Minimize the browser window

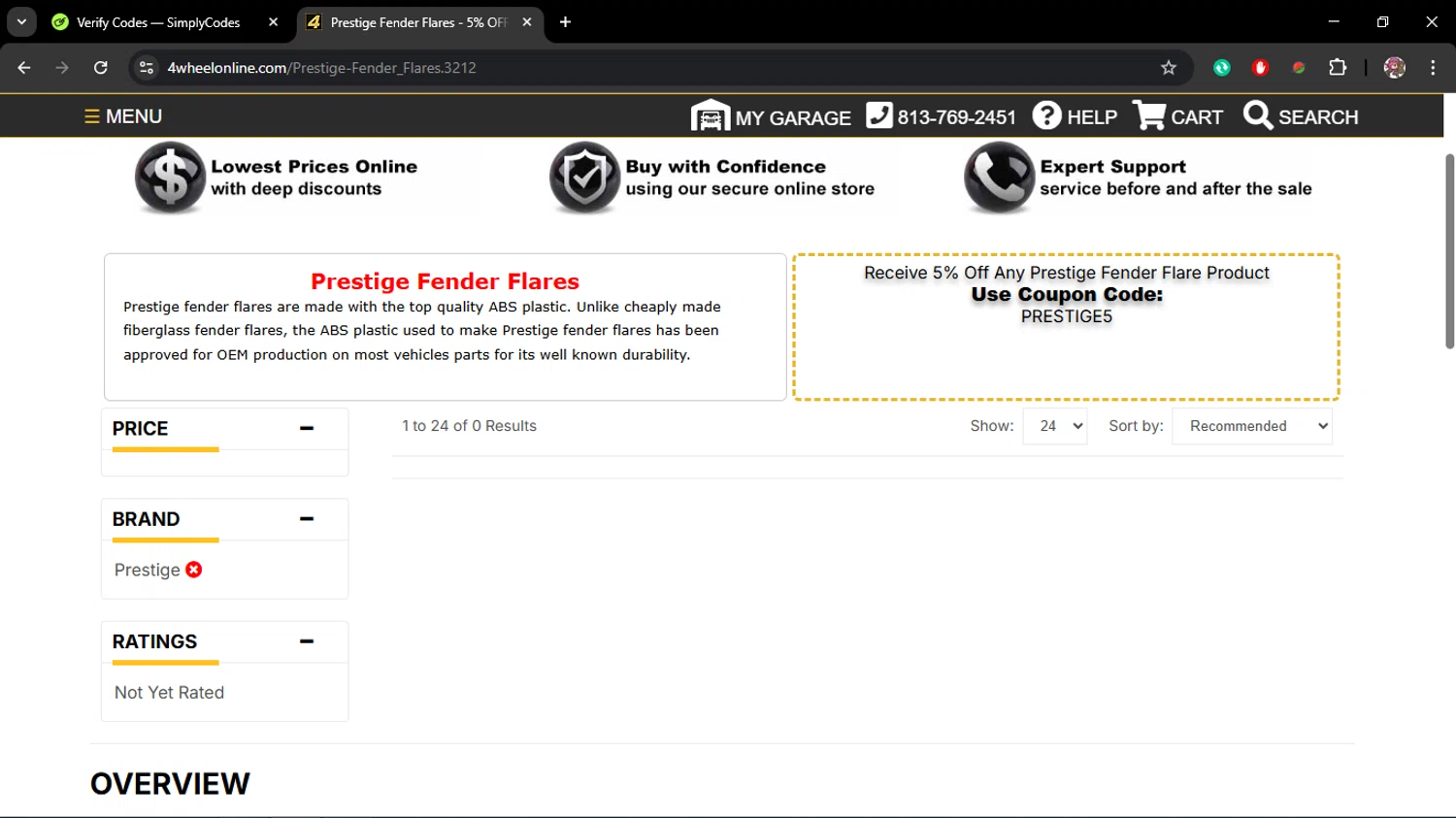click(1334, 22)
